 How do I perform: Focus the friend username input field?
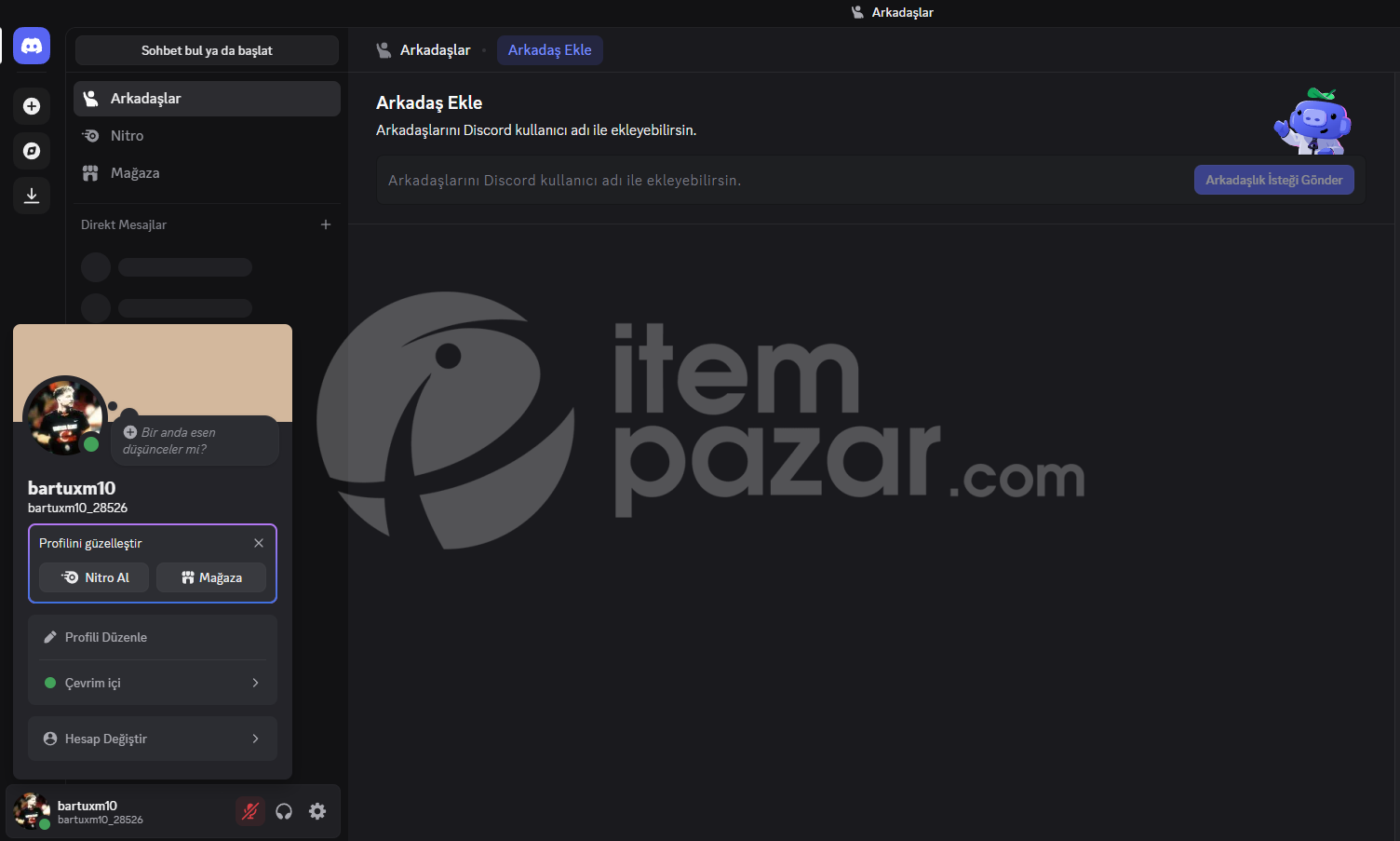785,180
